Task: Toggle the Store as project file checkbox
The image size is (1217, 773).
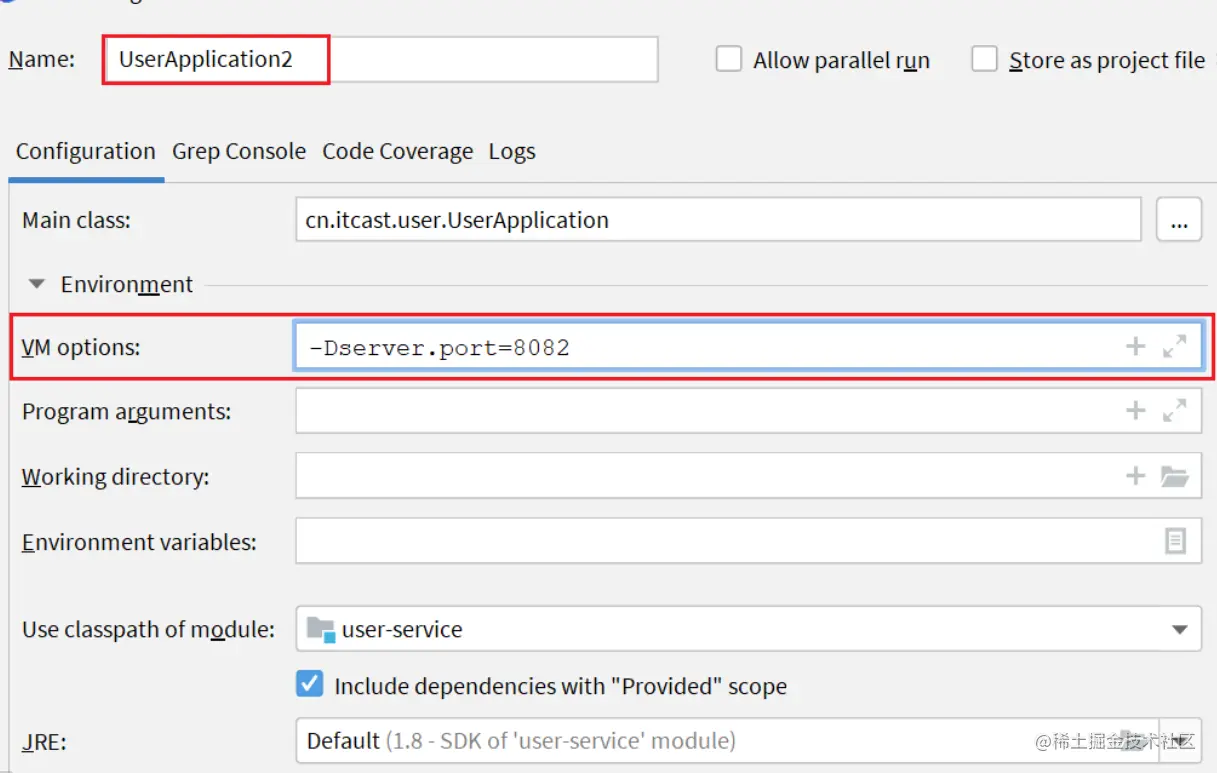Action: tap(985, 59)
